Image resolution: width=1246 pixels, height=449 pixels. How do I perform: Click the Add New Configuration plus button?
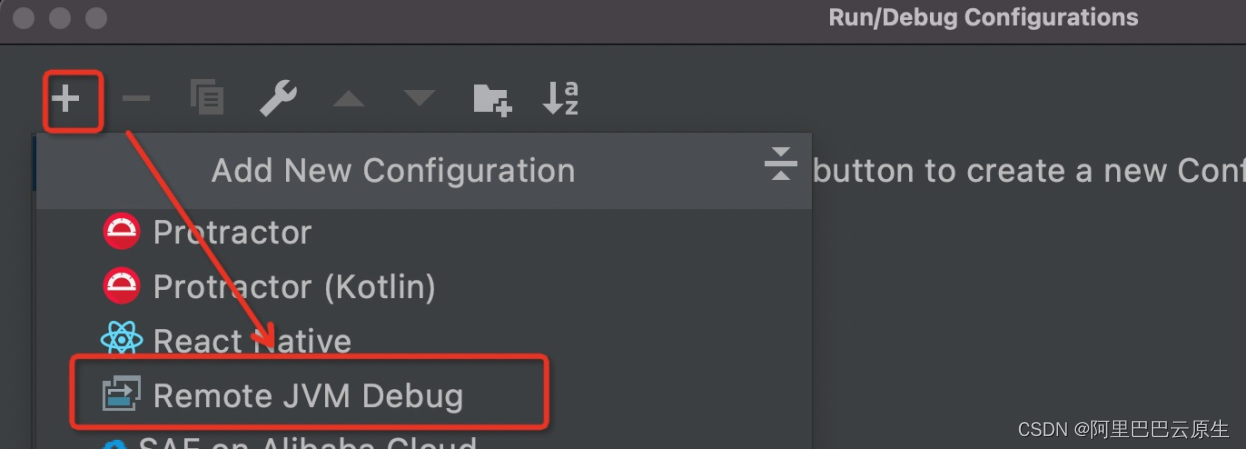click(65, 98)
